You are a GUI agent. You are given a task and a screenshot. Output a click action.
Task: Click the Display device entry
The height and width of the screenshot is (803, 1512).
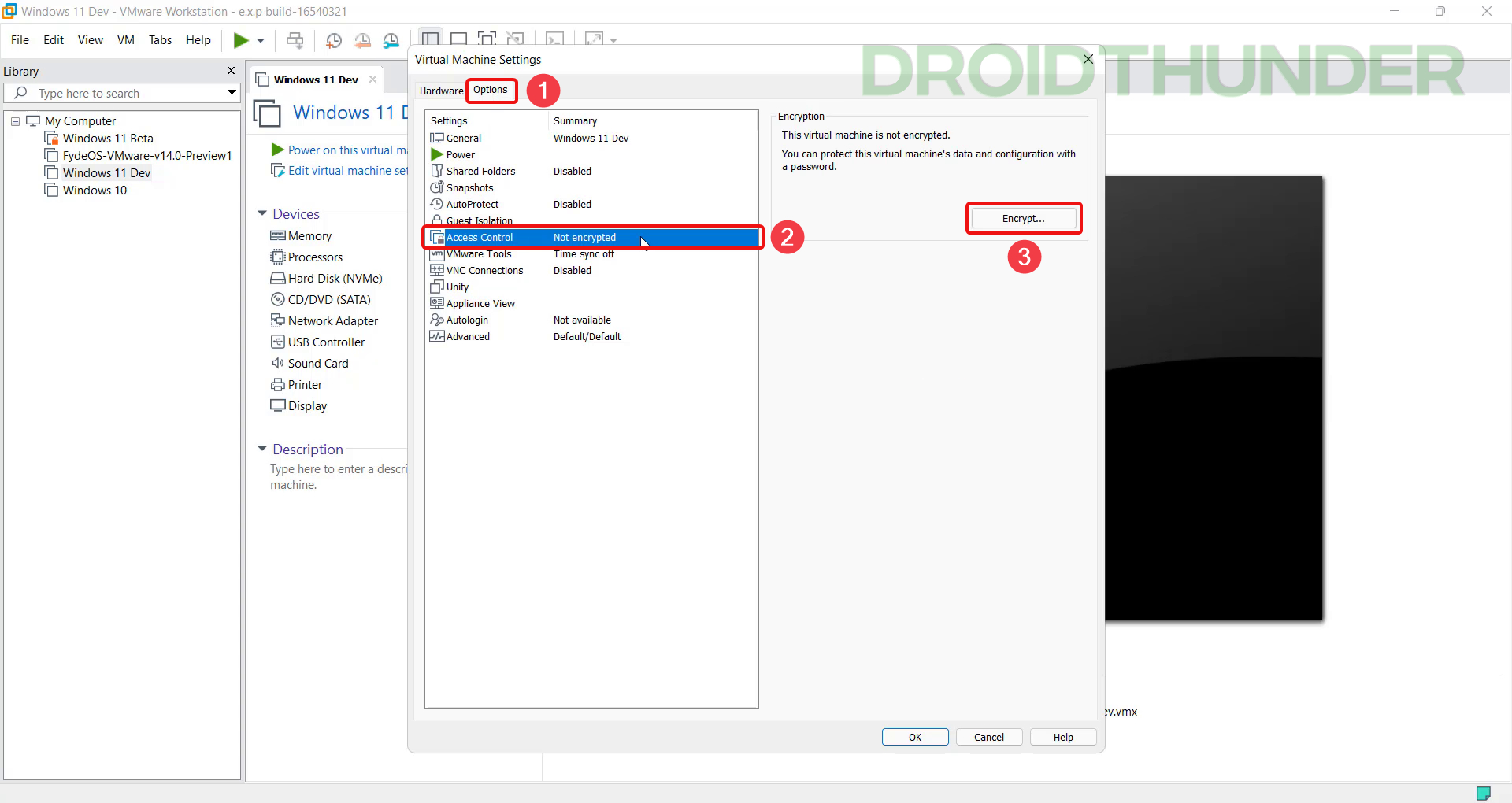tap(307, 406)
